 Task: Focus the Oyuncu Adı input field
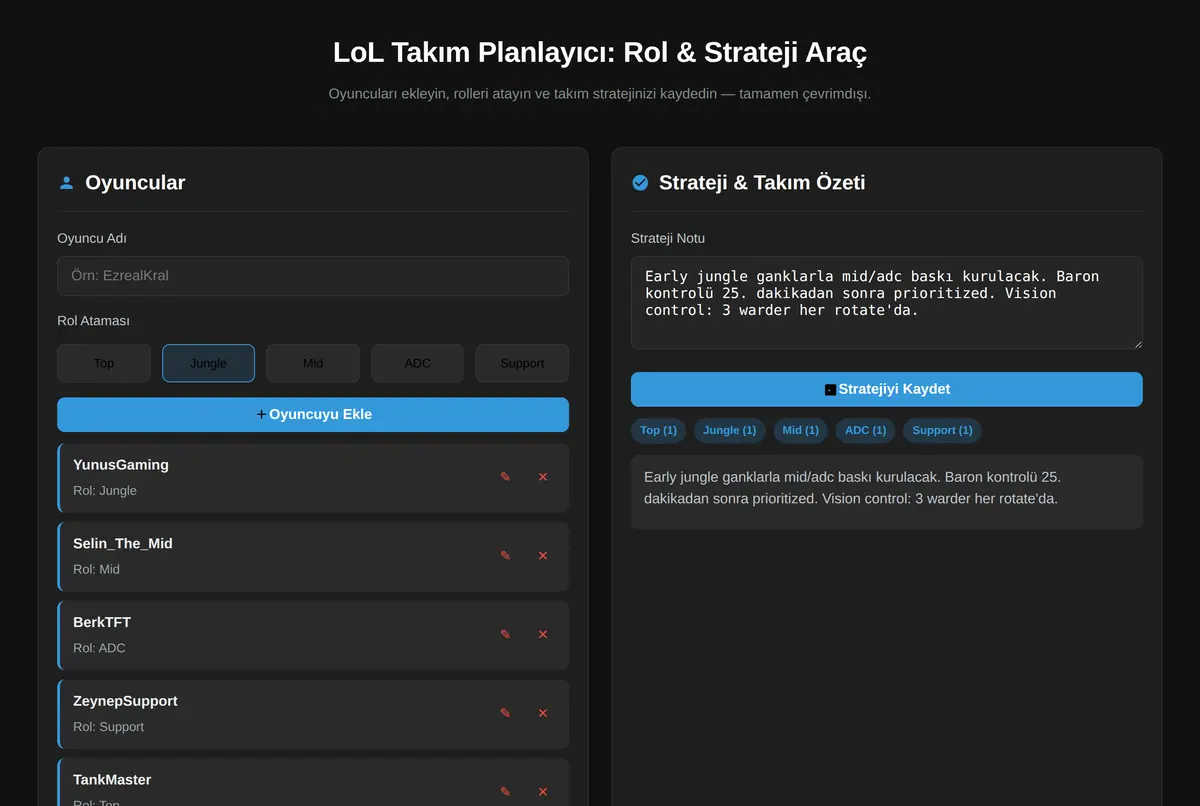coord(313,275)
